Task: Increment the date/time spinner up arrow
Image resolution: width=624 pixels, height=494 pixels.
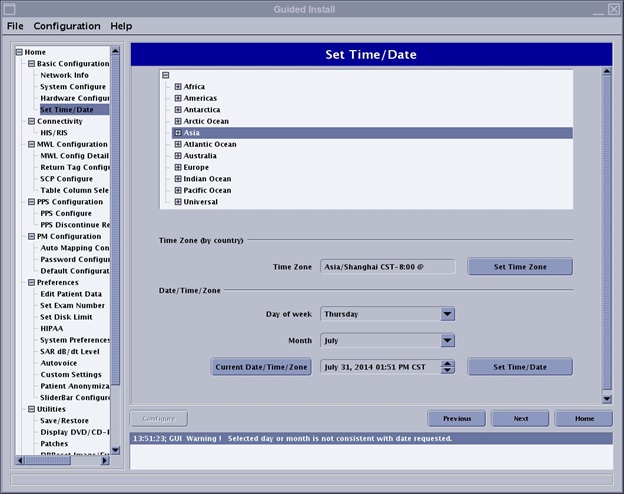Action: click(x=447, y=363)
